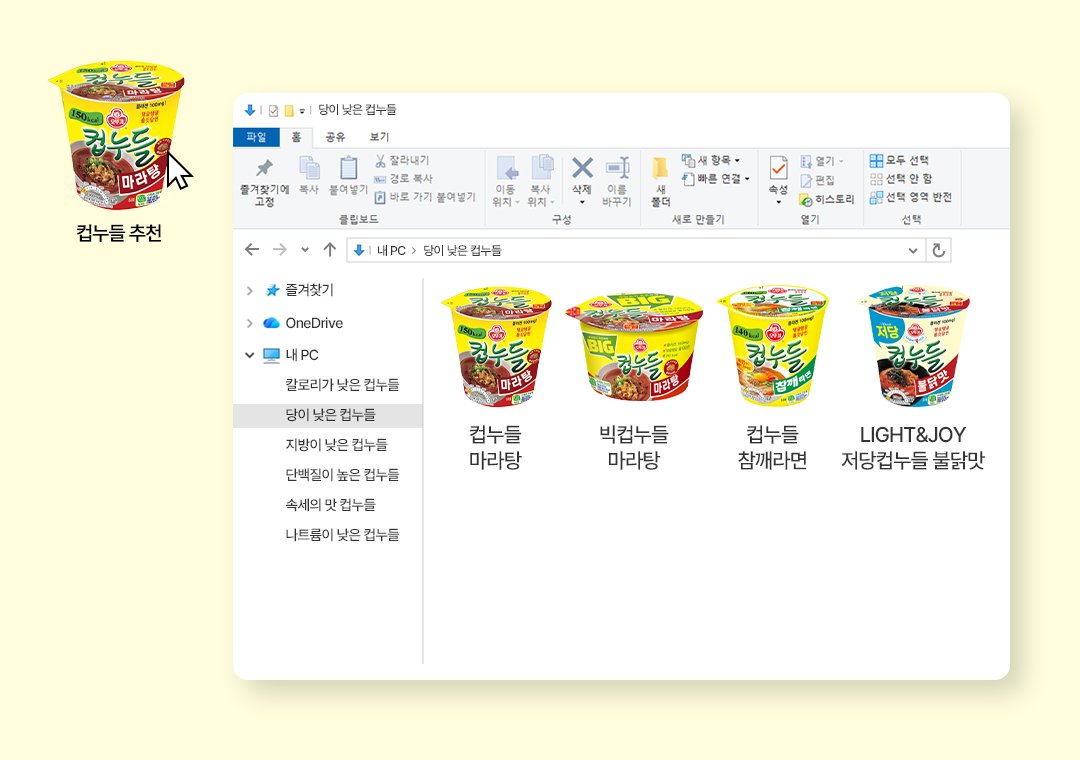Open 속성 dropdown arrow
The width and height of the screenshot is (1080, 760).
coord(778,202)
